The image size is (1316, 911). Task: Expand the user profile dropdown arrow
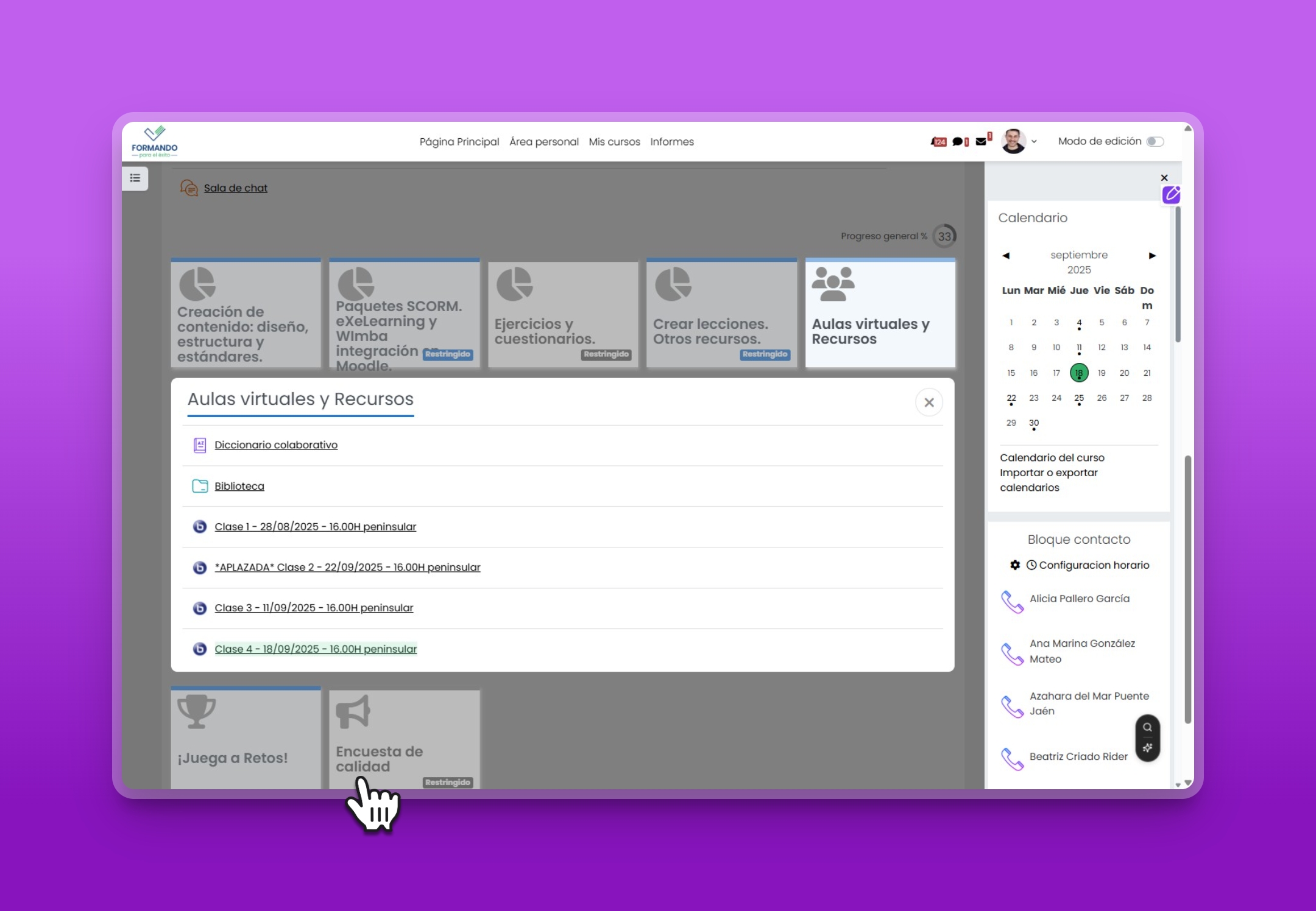(1034, 142)
